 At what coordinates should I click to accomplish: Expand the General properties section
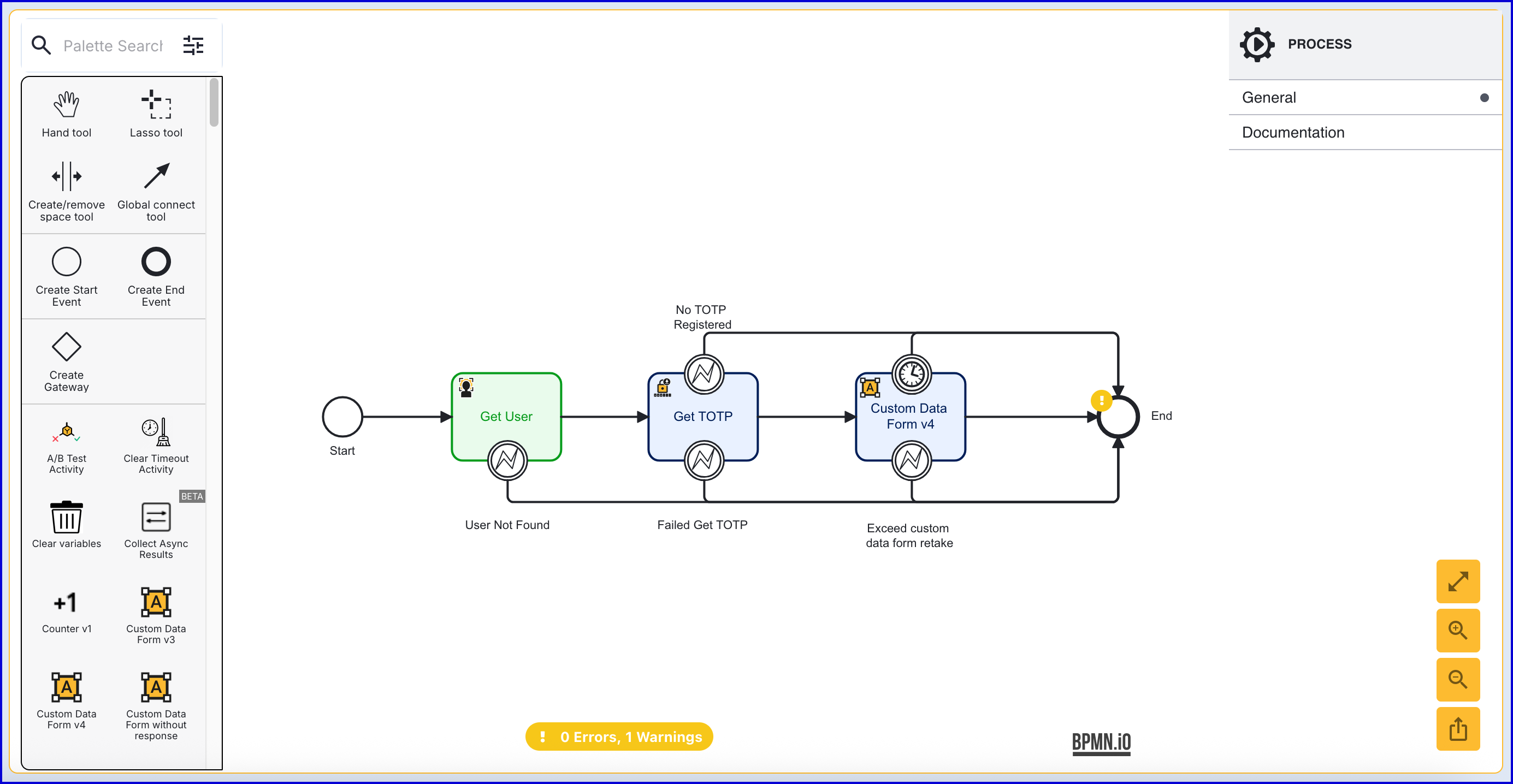pos(1364,98)
